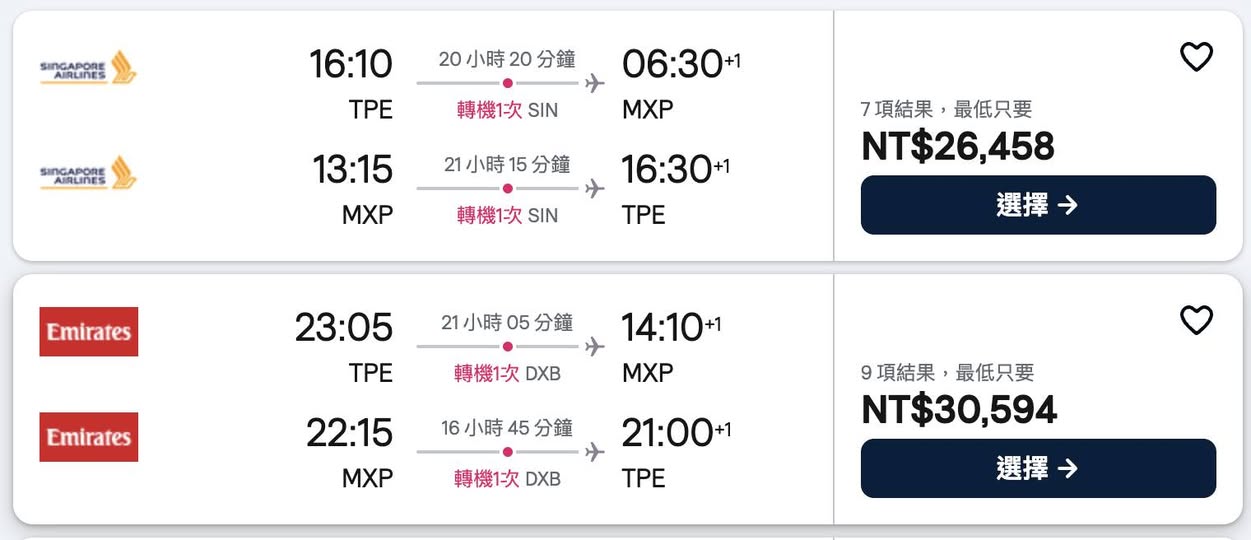The height and width of the screenshot is (540, 1251).
Task: Click the plane icon on 21-hour 15-minute flight
Action: (595, 188)
